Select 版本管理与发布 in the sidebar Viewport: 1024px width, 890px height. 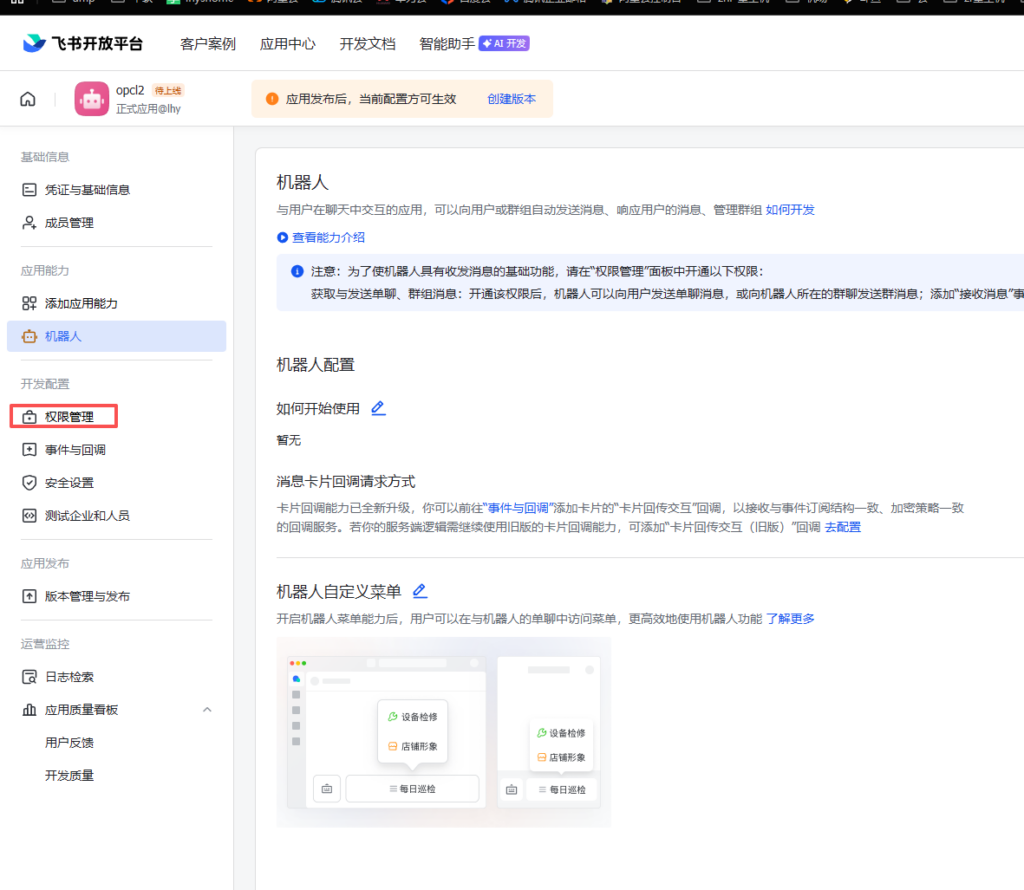click(87, 596)
